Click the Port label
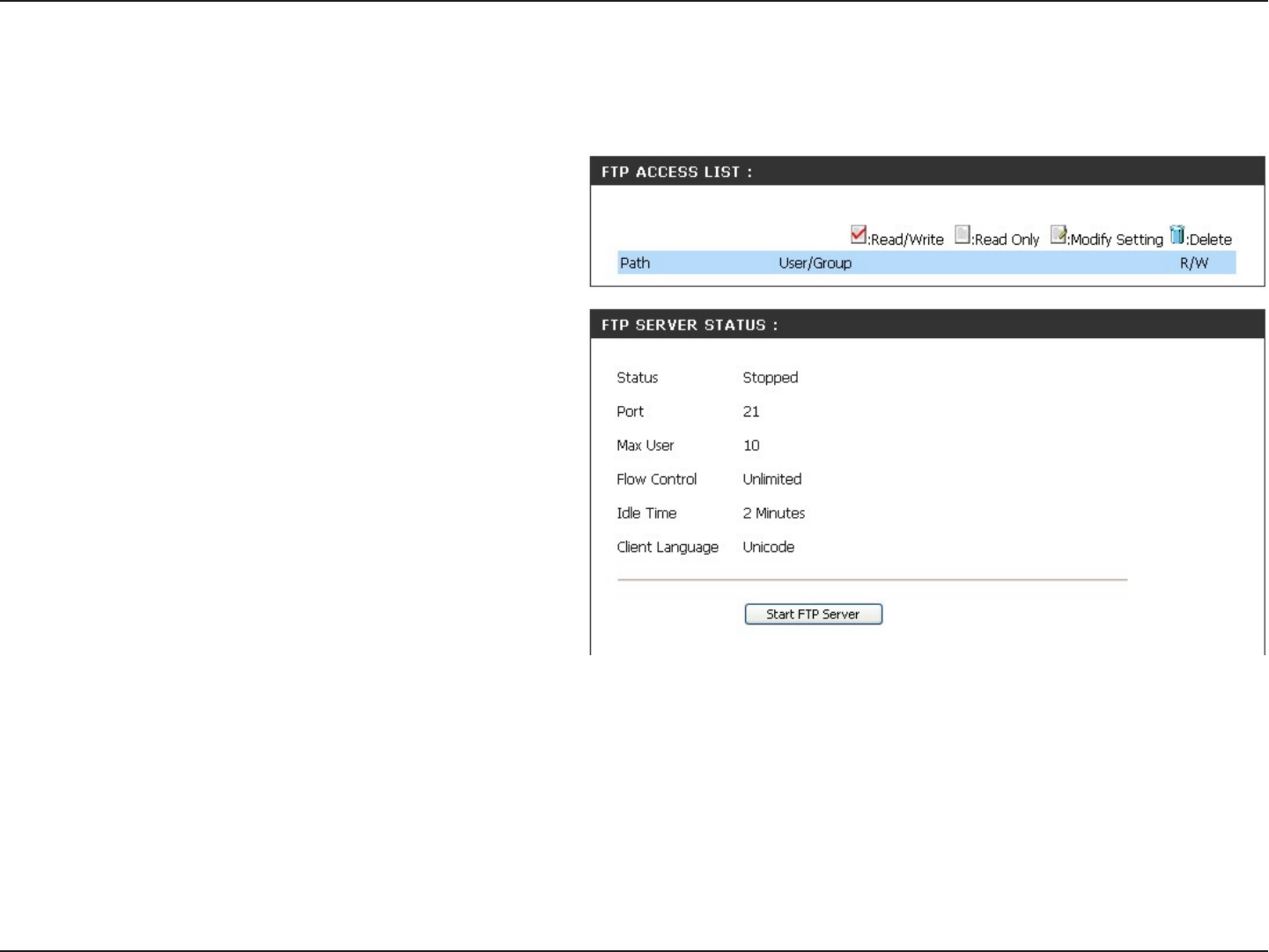 (631, 411)
